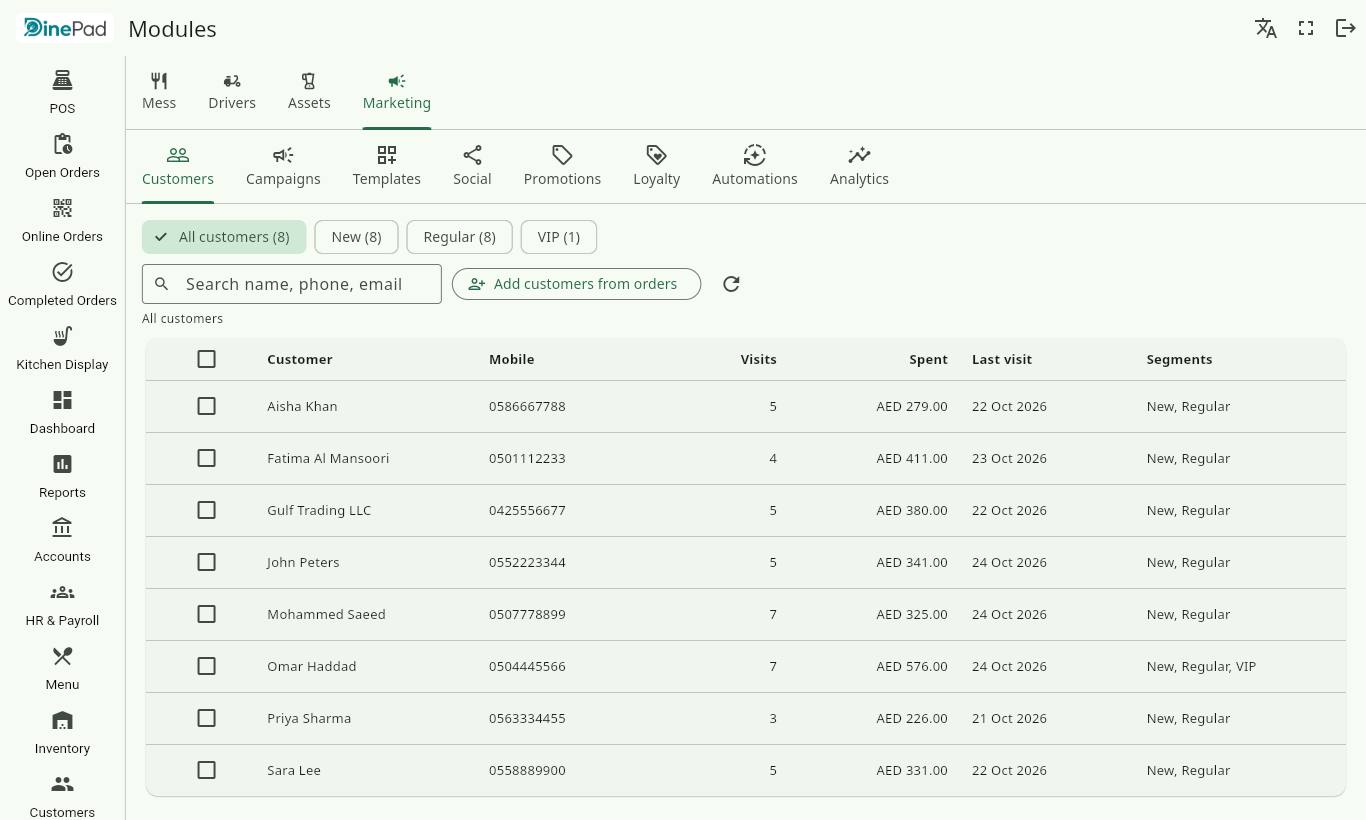1366x820 pixels.
Task: Switch to the Mess module tab
Action: tap(159, 92)
